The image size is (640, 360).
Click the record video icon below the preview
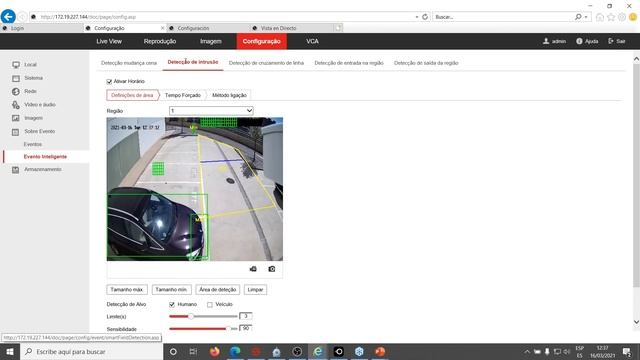coord(253,269)
